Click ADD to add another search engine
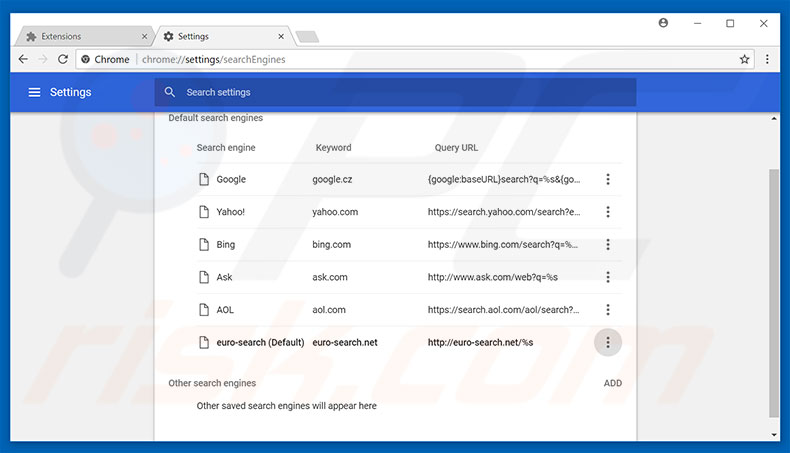Image resolution: width=790 pixels, height=453 pixels. click(613, 383)
